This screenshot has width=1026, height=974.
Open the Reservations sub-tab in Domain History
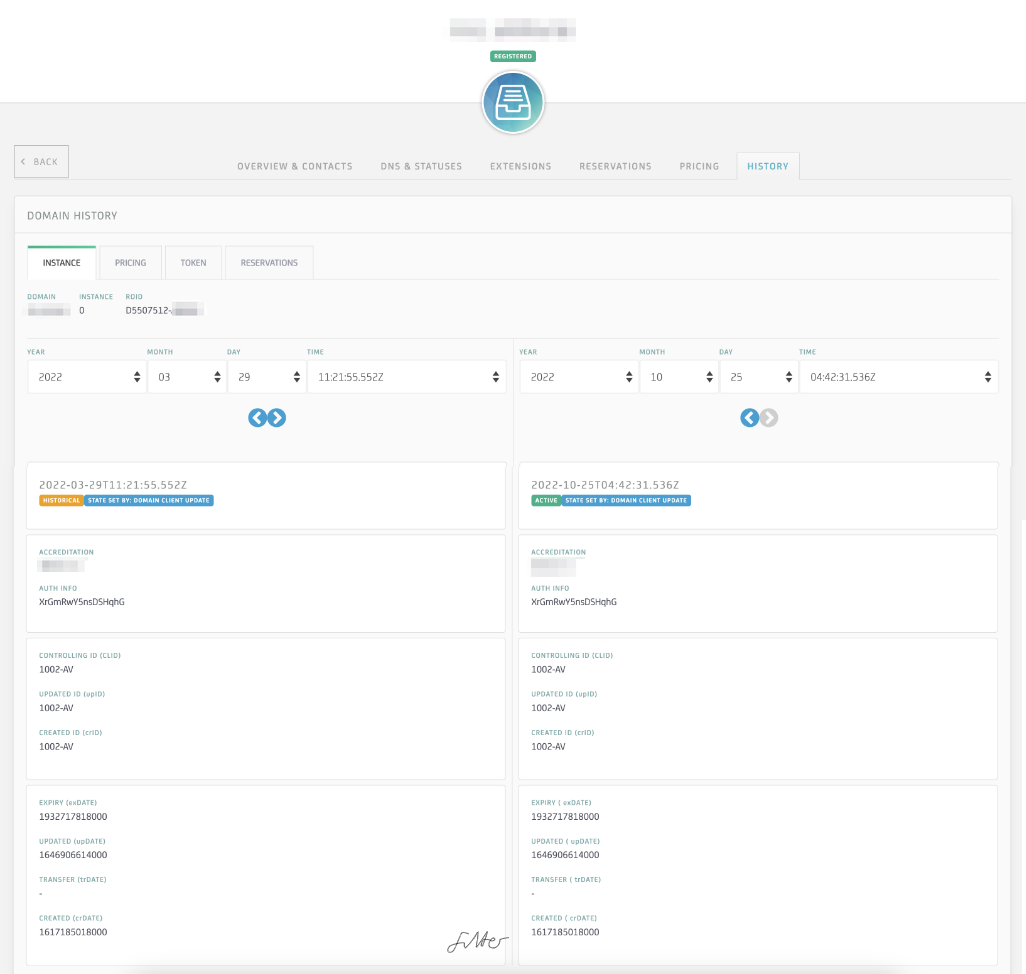[x=269, y=262]
